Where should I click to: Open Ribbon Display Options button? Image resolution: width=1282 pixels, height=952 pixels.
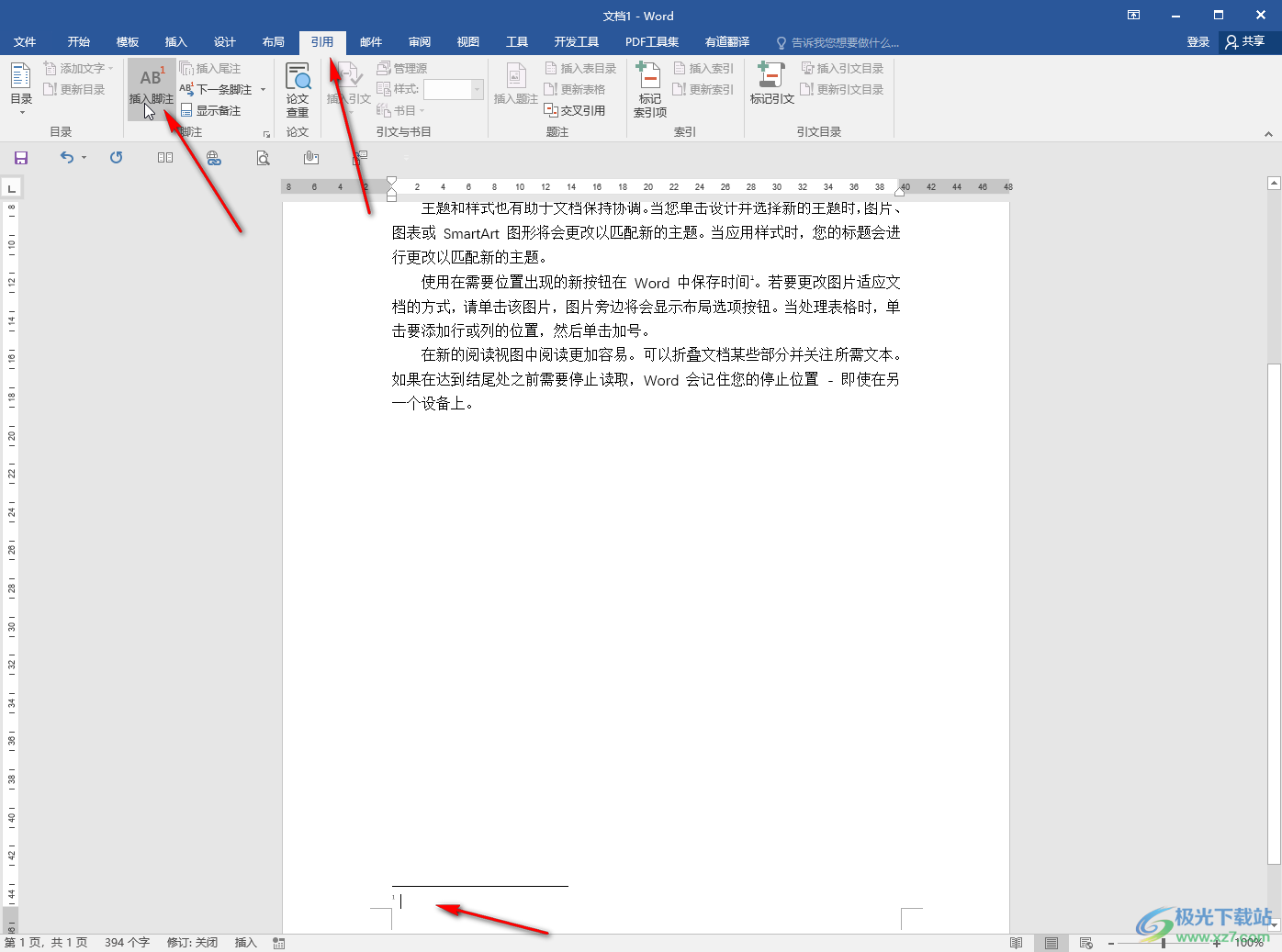1134,16
